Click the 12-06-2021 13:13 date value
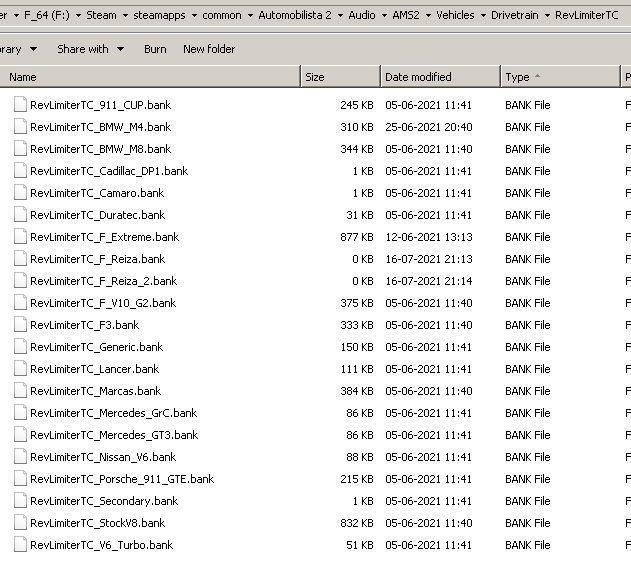Viewport: 631px width, 565px height. [x=429, y=237]
